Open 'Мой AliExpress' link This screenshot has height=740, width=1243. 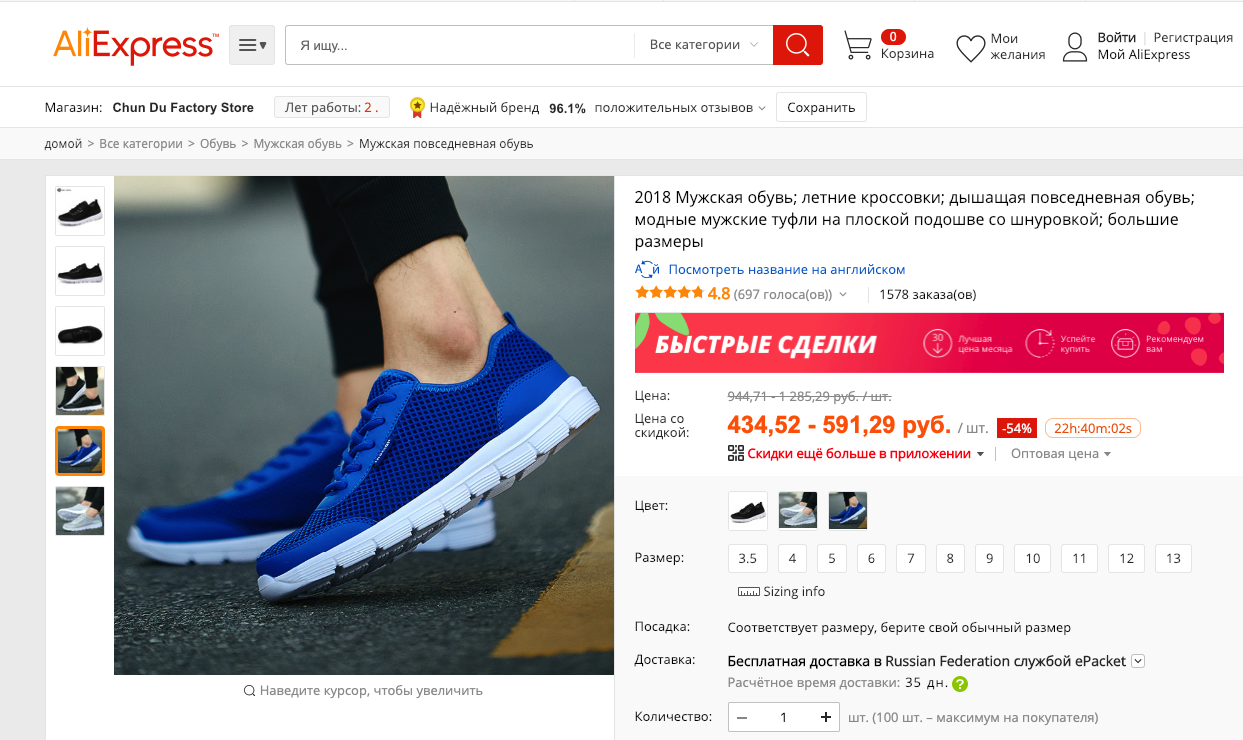[x=1144, y=55]
